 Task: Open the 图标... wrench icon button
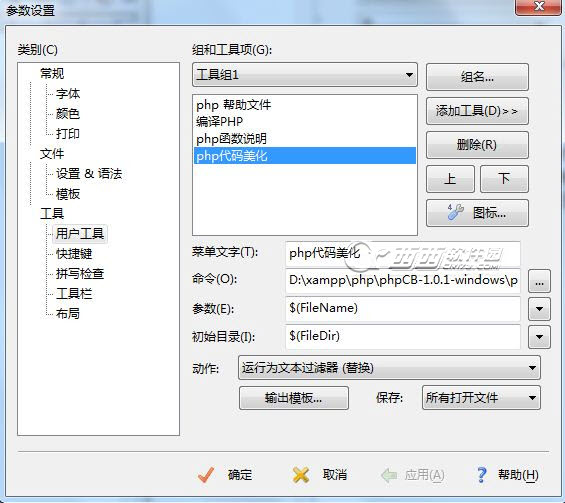477,213
